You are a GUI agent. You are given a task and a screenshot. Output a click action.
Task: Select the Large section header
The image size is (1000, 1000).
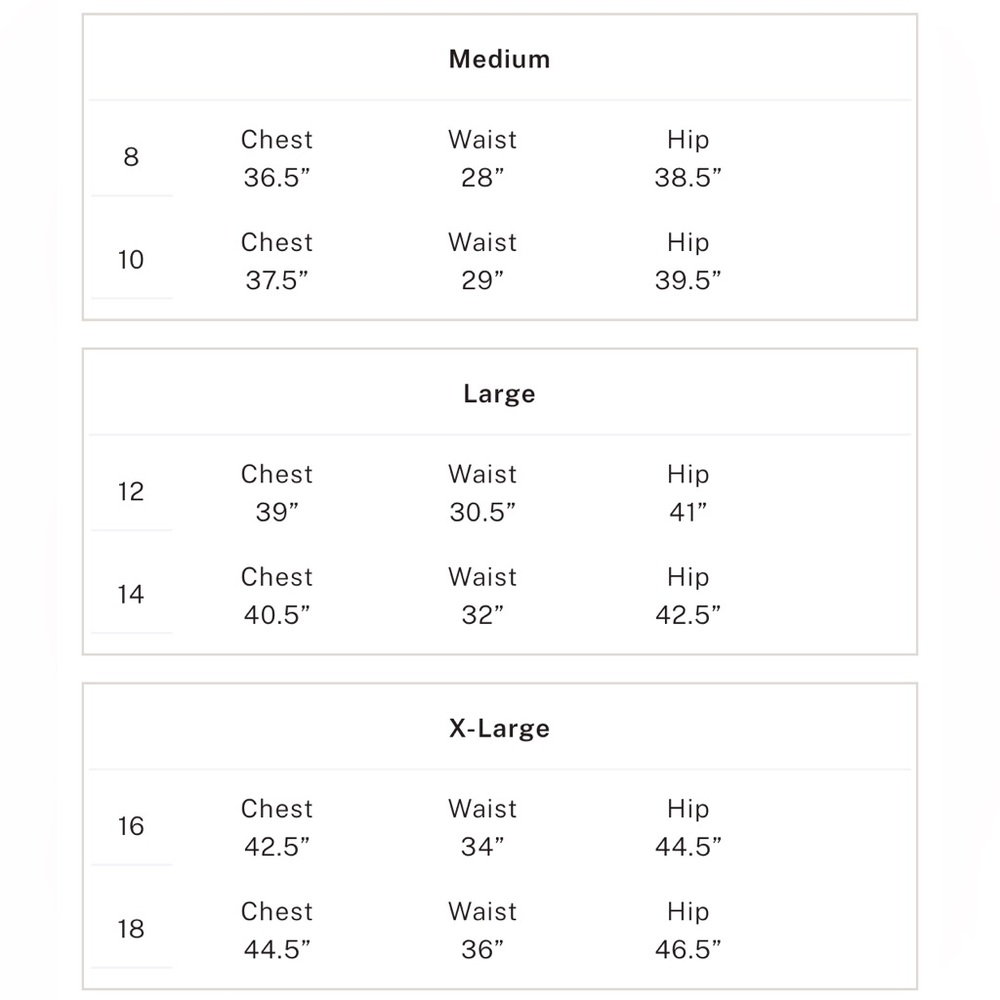coord(499,394)
